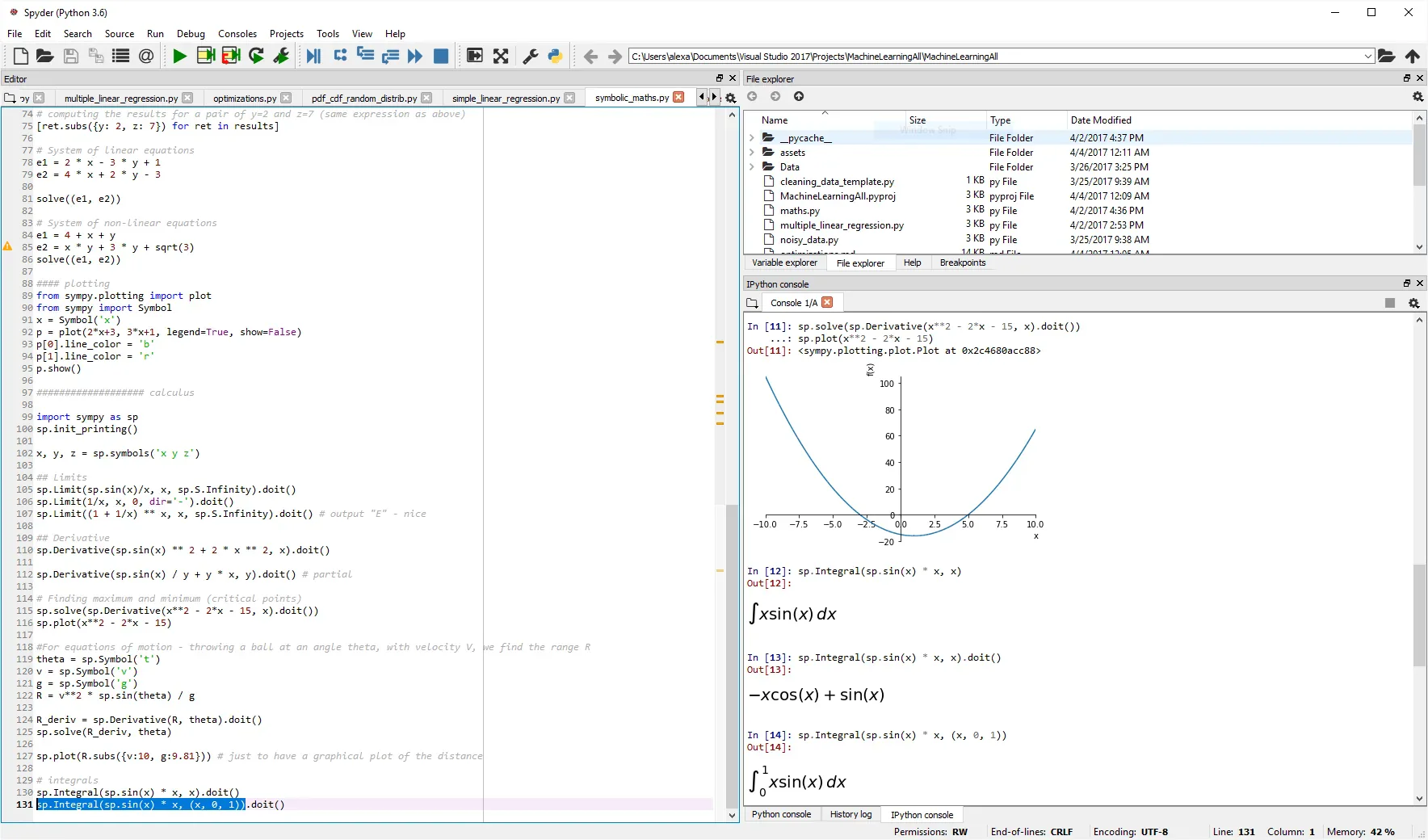Viewport: 1428px width, 840px height.
Task: Open Preferences via the wrench icon
Action: [531, 56]
